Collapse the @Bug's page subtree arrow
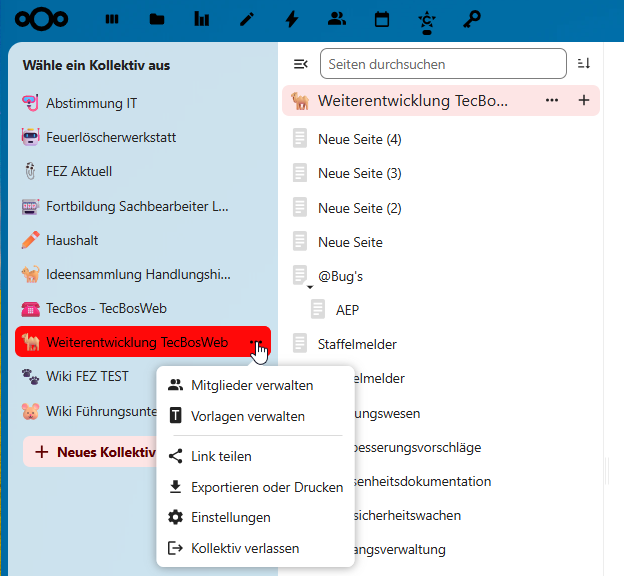Screen dimensions: 624x576 coord(310,287)
